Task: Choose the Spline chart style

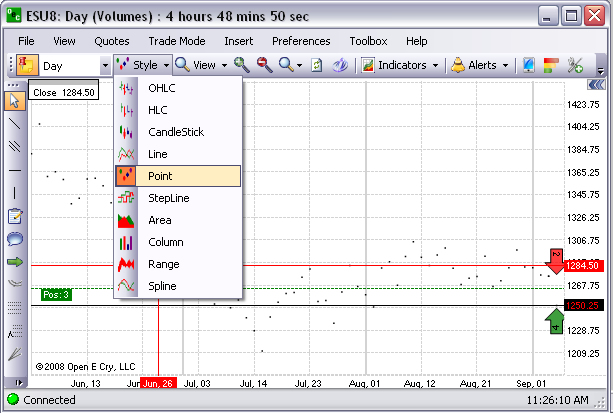Action: tap(178, 286)
